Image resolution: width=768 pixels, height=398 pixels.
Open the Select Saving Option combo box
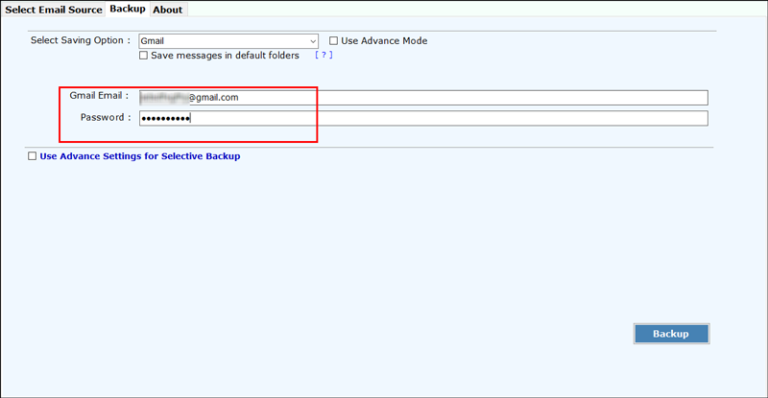pos(228,41)
